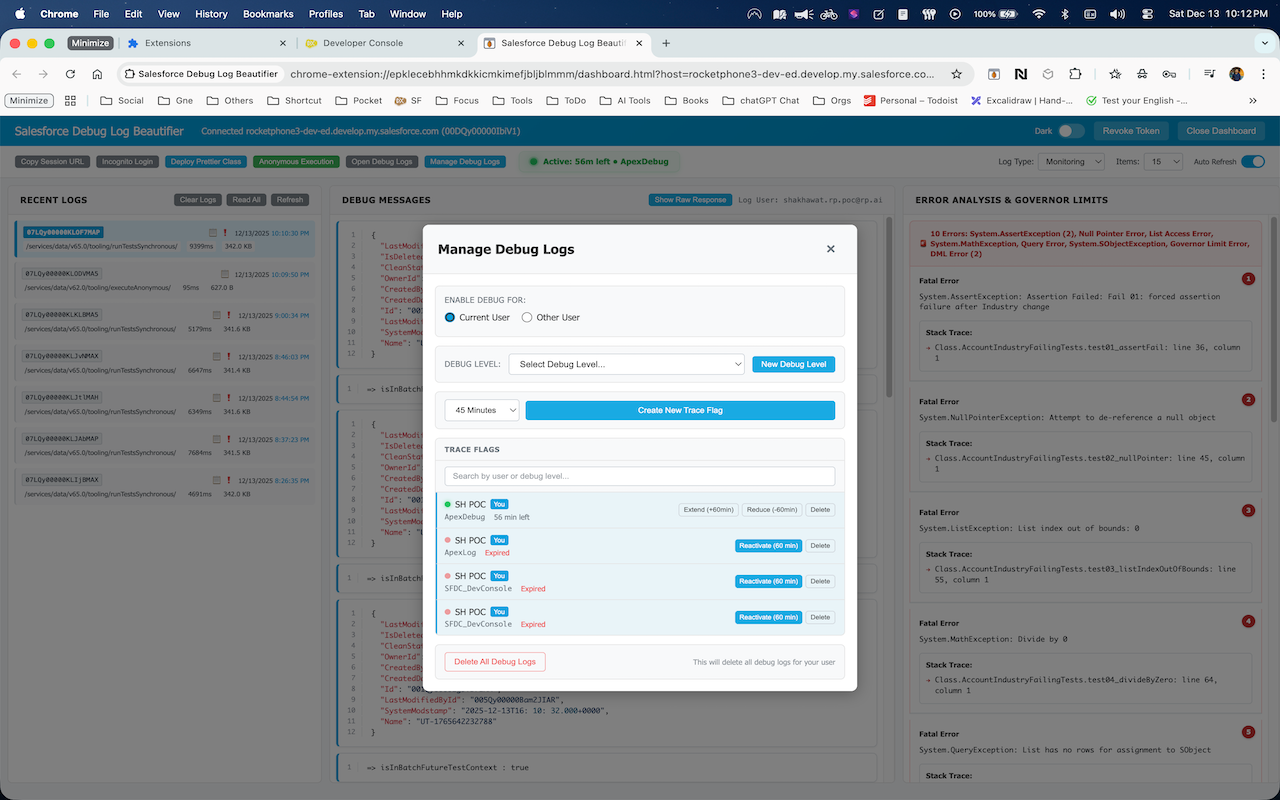Screen dimensions: 1280x800
Task: Open the Notion extension icon
Action: pos(1022,75)
